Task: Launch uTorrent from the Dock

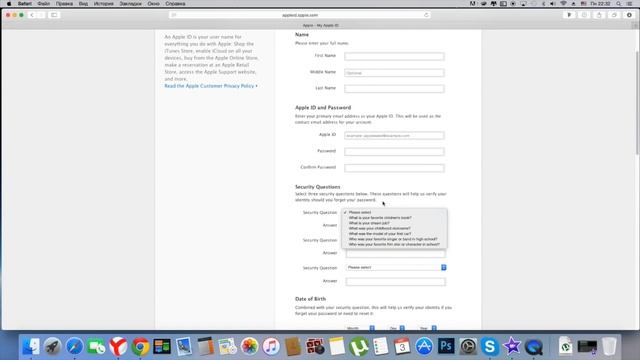Action: (x=358, y=347)
